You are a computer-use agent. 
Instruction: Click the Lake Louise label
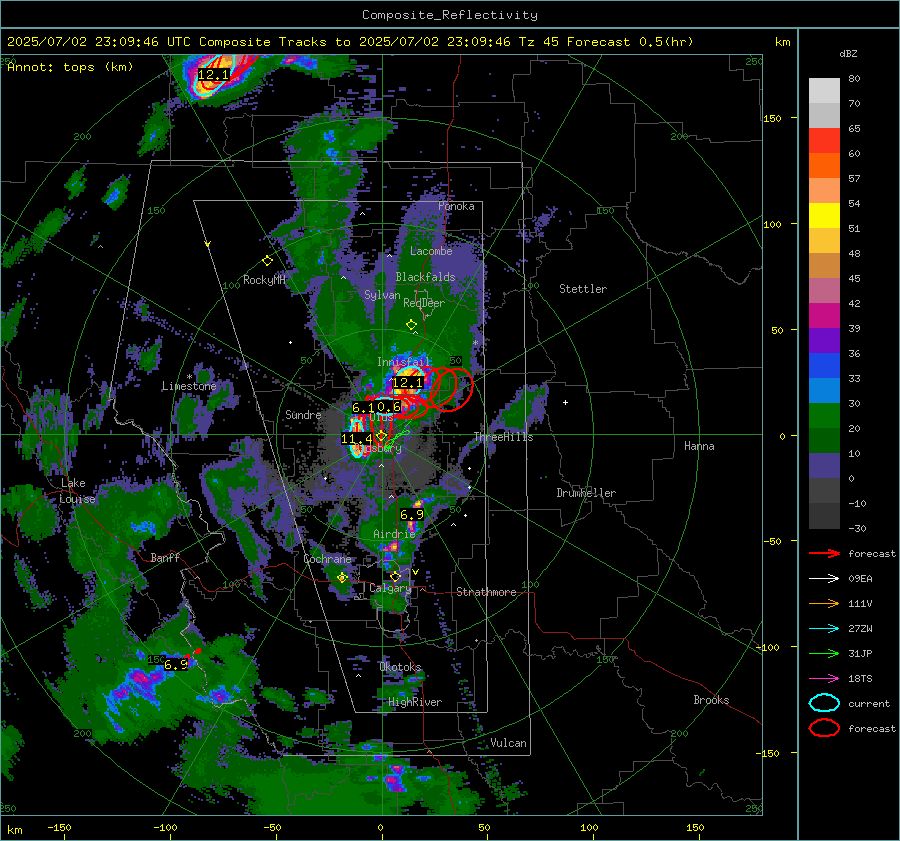click(77, 491)
